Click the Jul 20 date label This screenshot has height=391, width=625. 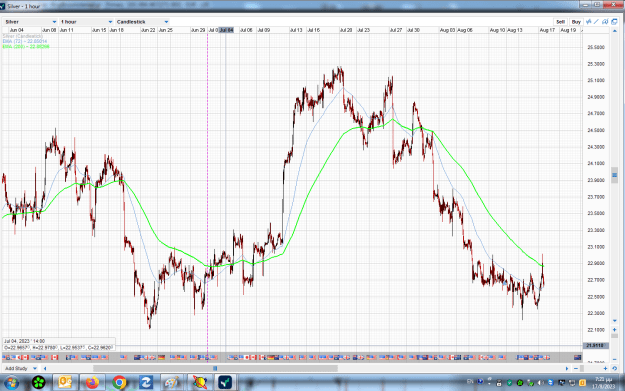[346, 30]
